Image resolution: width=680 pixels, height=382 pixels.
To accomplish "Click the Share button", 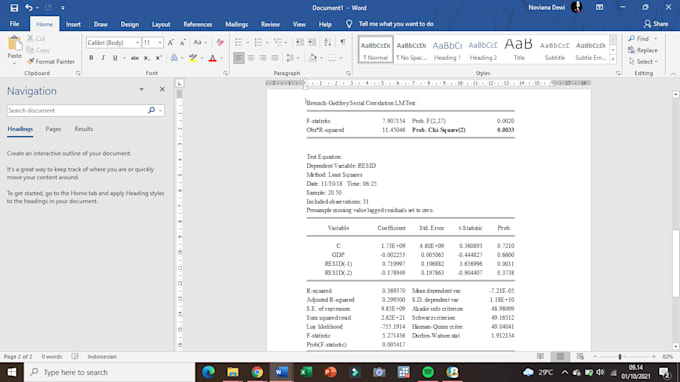I will [x=656, y=24].
